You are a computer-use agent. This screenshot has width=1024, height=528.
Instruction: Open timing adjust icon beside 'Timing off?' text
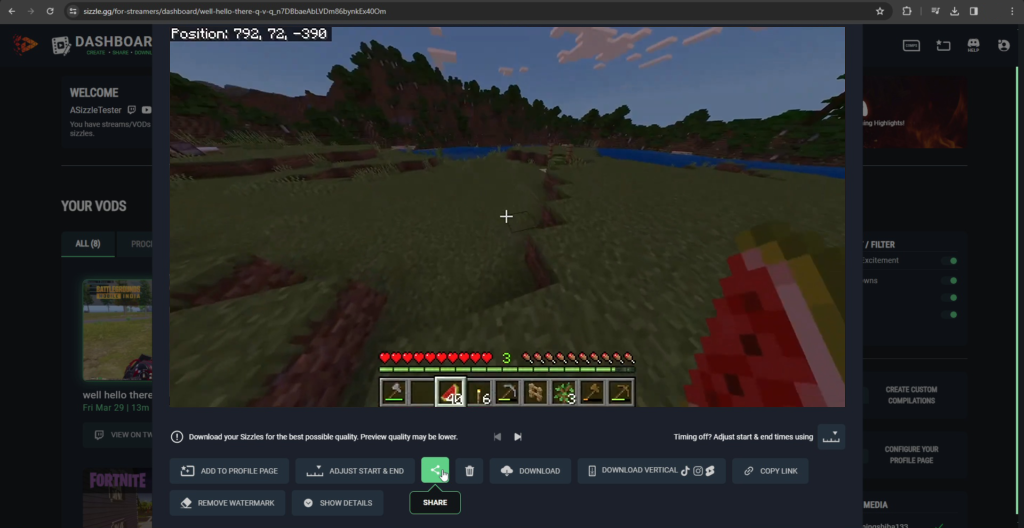pos(831,437)
